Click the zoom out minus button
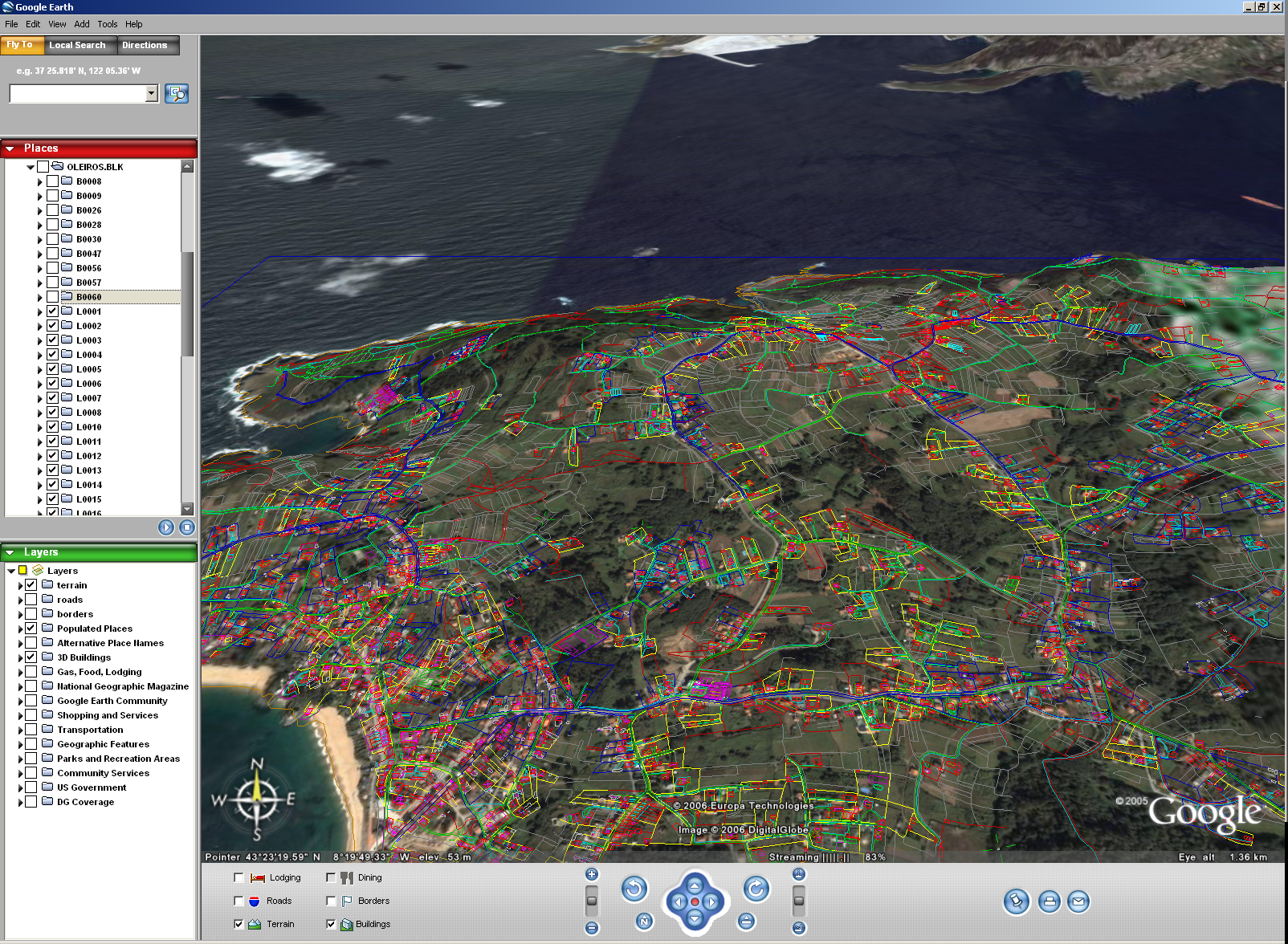The width and height of the screenshot is (1288, 944). click(x=592, y=929)
